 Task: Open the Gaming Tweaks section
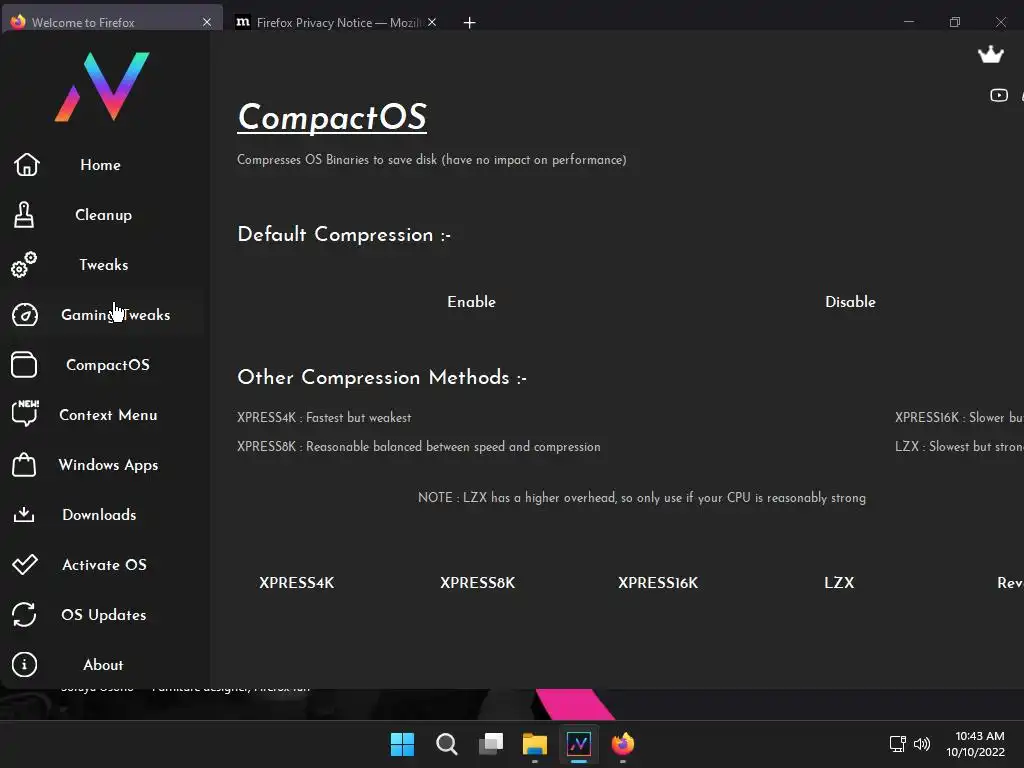point(116,315)
